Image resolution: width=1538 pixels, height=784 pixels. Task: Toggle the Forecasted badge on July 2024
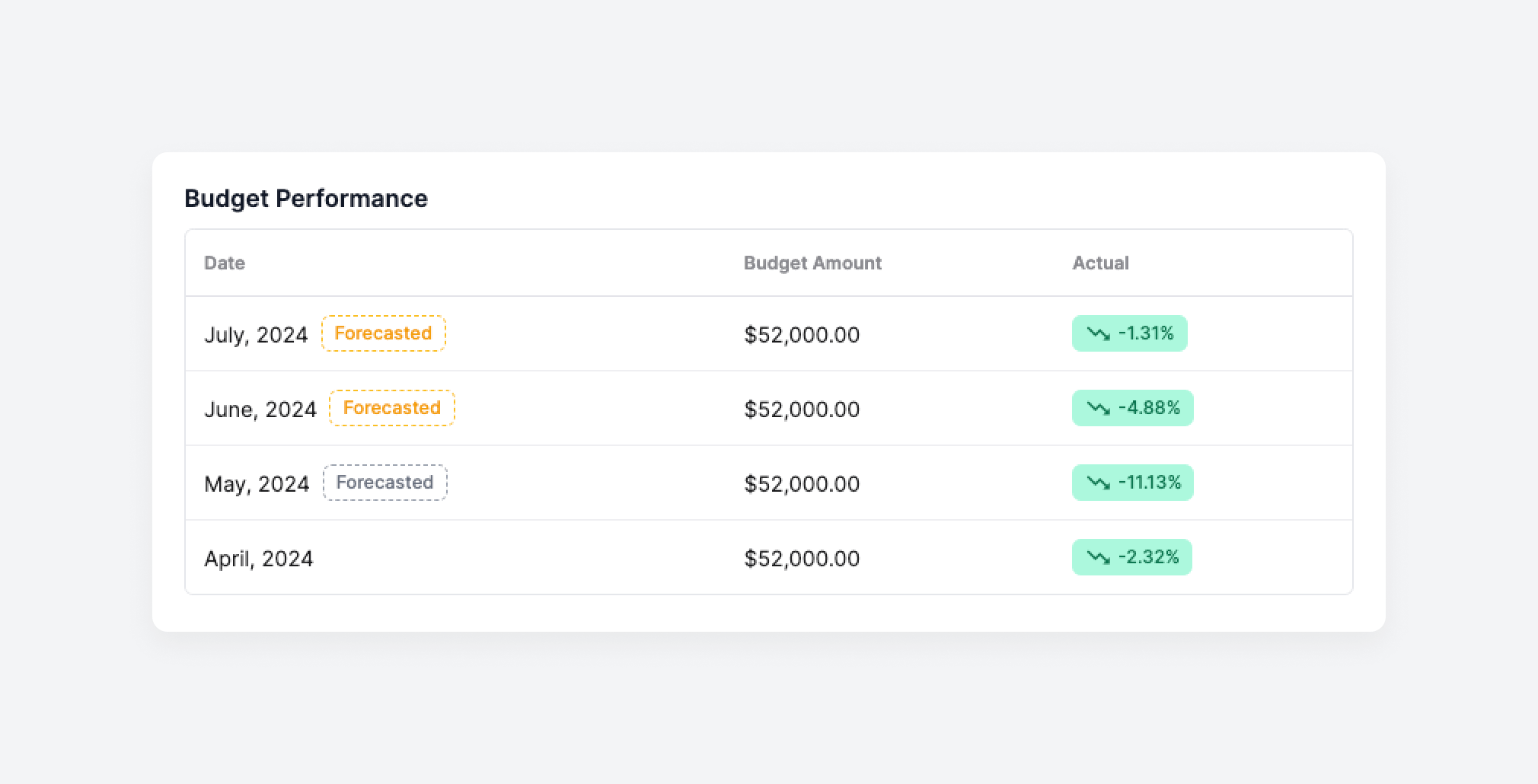pos(384,333)
